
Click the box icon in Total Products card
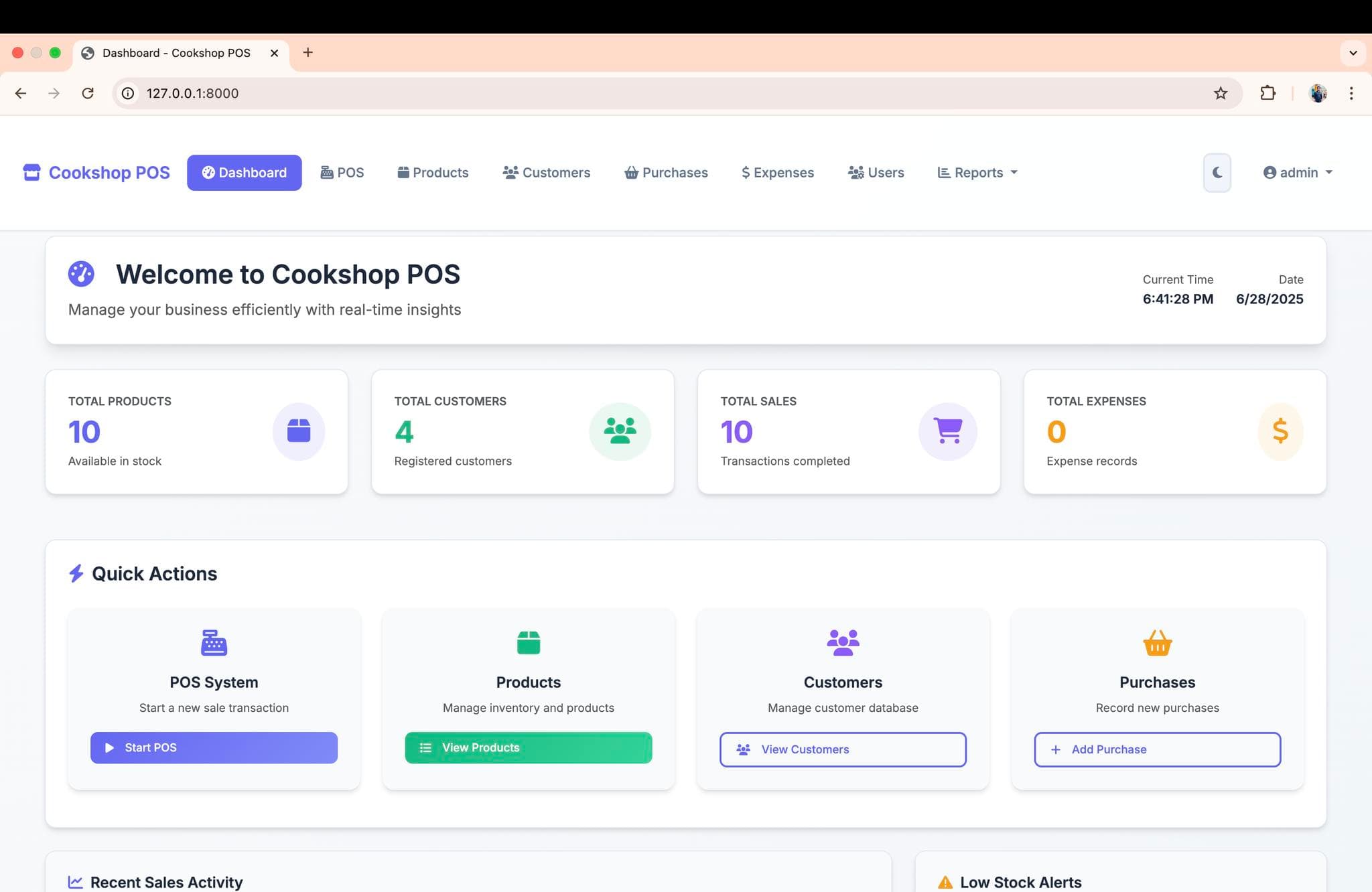point(299,431)
